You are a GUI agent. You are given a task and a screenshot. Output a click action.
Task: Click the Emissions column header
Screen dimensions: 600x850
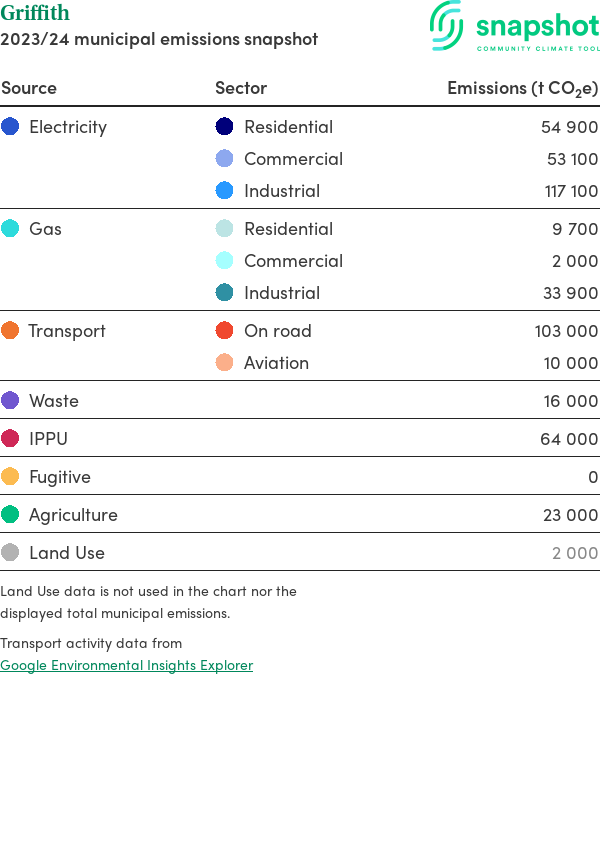click(522, 88)
